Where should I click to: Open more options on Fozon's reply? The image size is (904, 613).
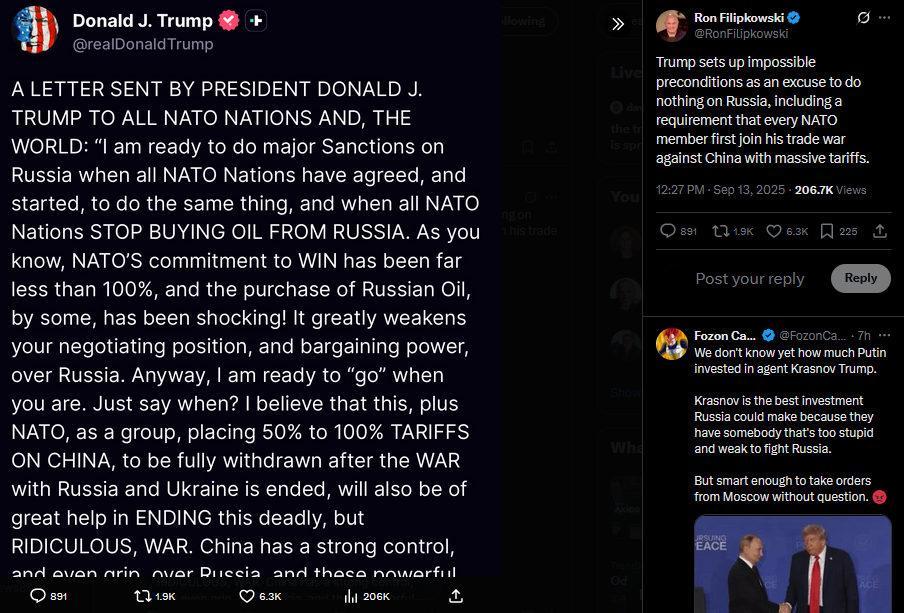884,335
